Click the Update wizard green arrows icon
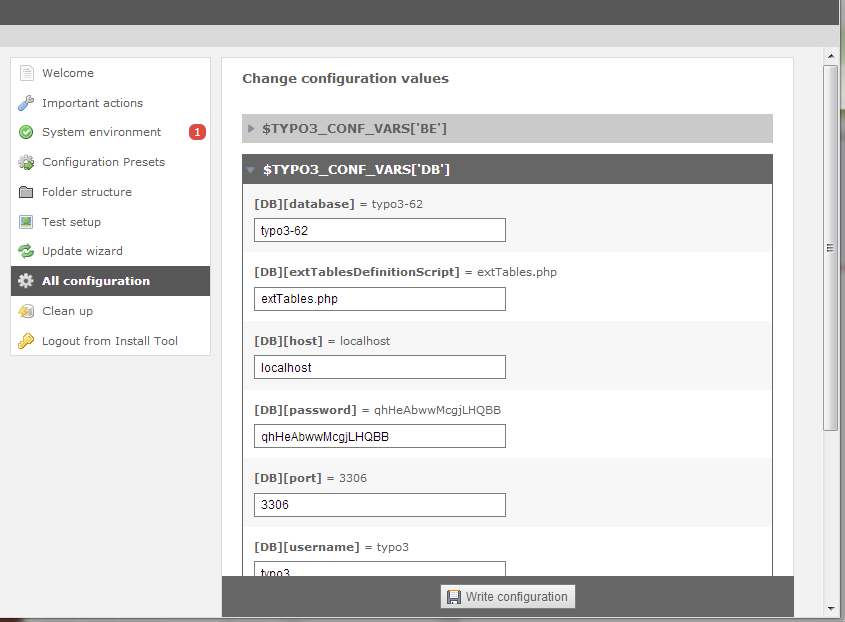 (x=26, y=251)
